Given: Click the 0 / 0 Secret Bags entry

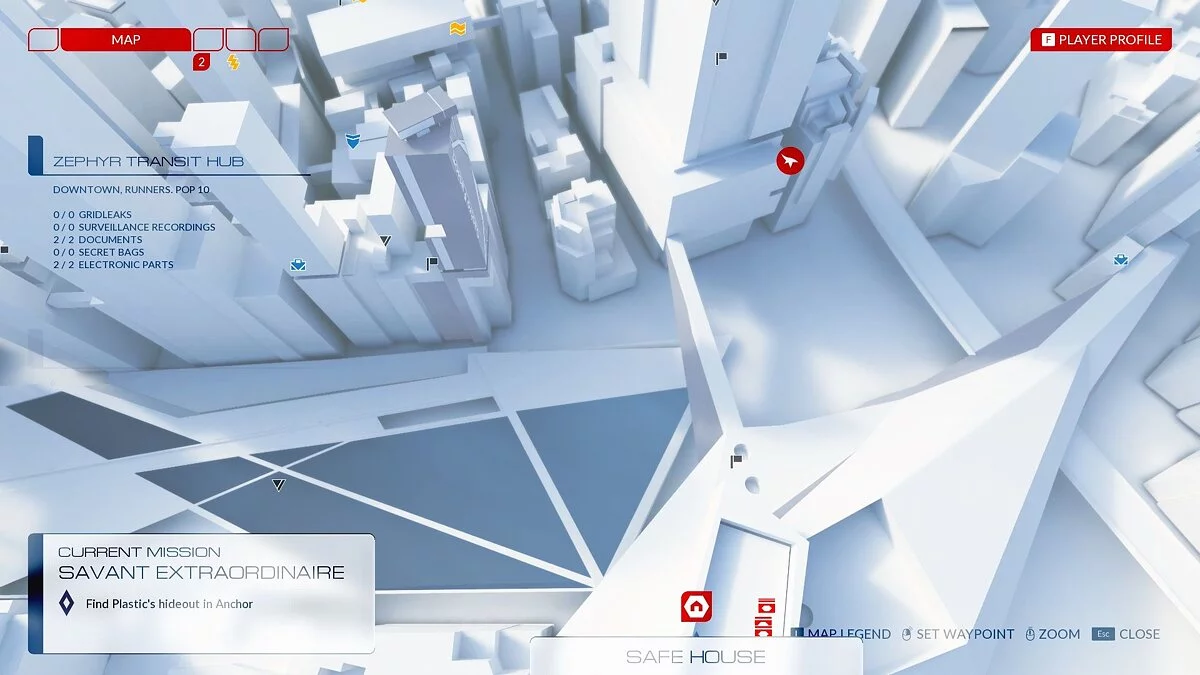Looking at the screenshot, I should click(x=99, y=252).
